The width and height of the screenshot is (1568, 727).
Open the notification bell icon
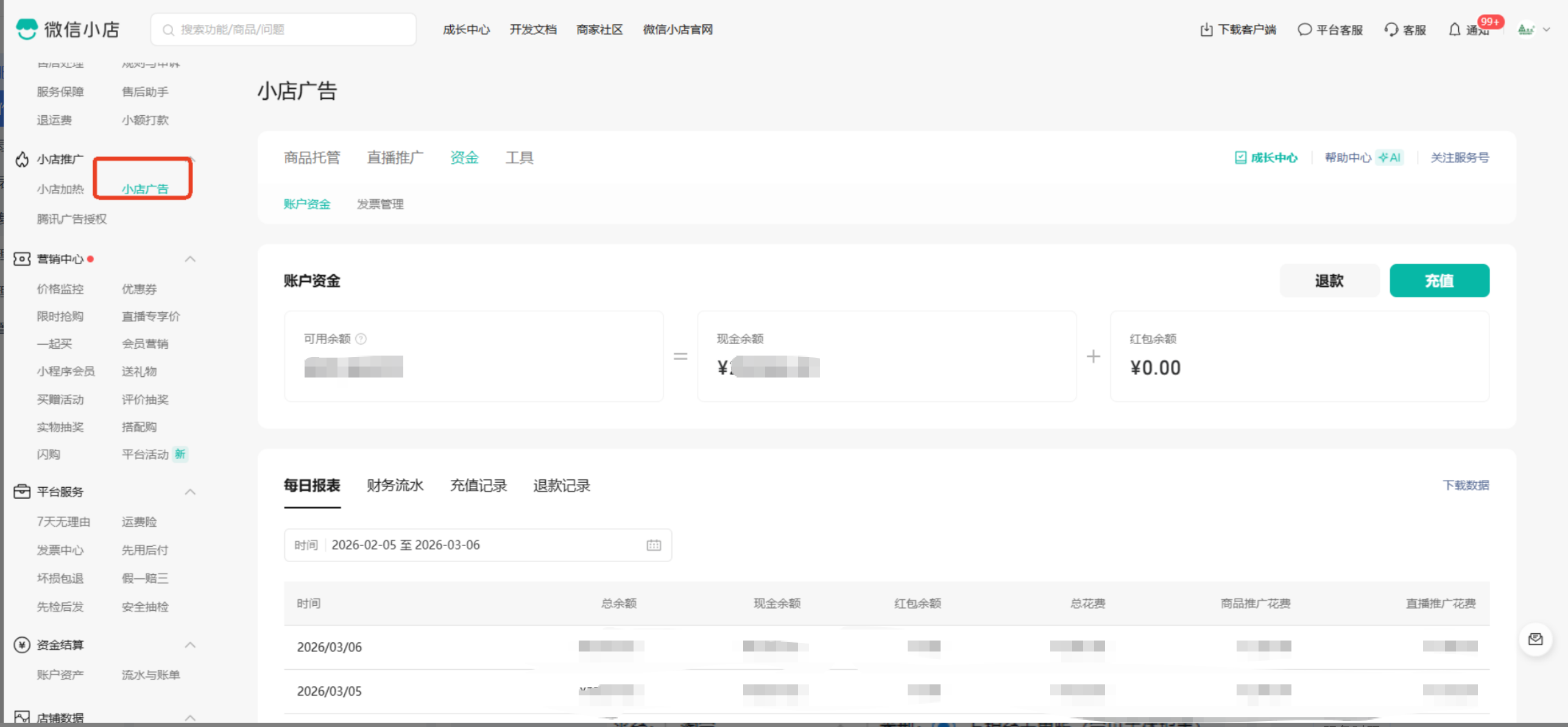tap(1454, 29)
